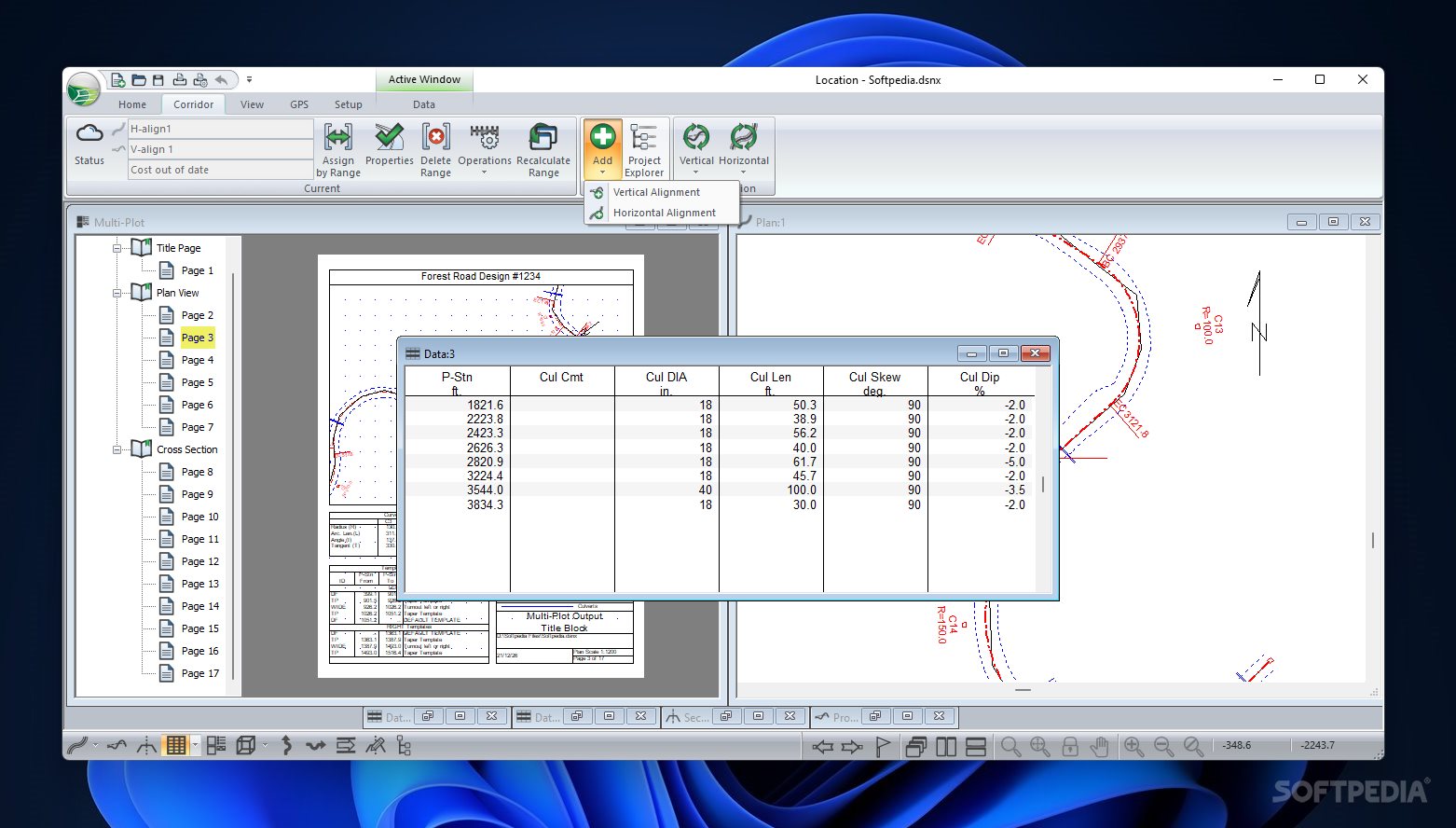The height and width of the screenshot is (828, 1456).
Task: Tile windows horizontally using the two-row icon
Action: tap(976, 746)
